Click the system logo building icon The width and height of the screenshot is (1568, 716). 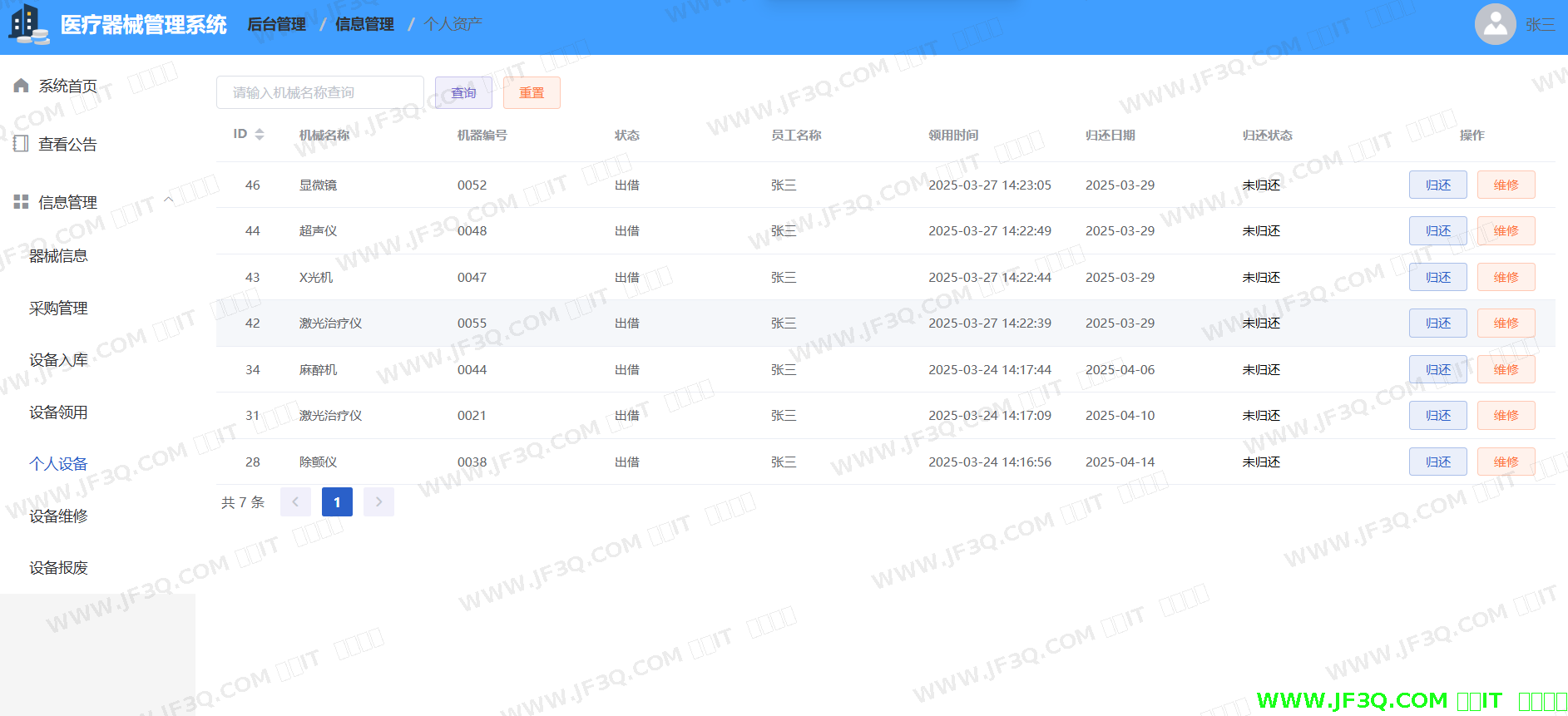(28, 23)
